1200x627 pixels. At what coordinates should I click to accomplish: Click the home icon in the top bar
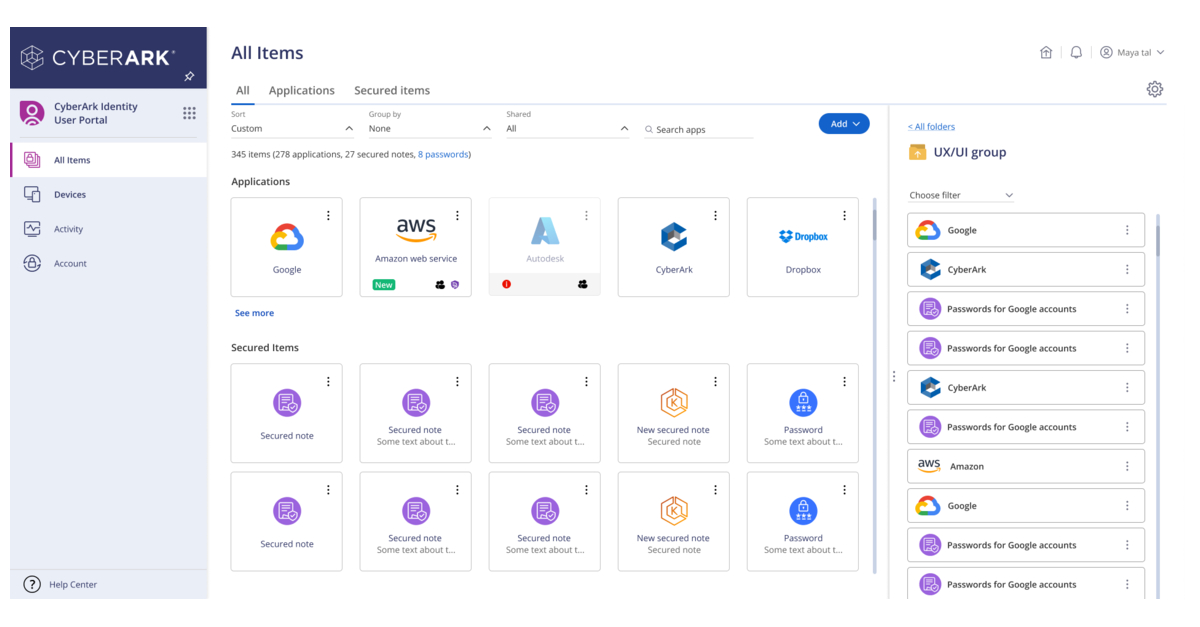point(1046,53)
